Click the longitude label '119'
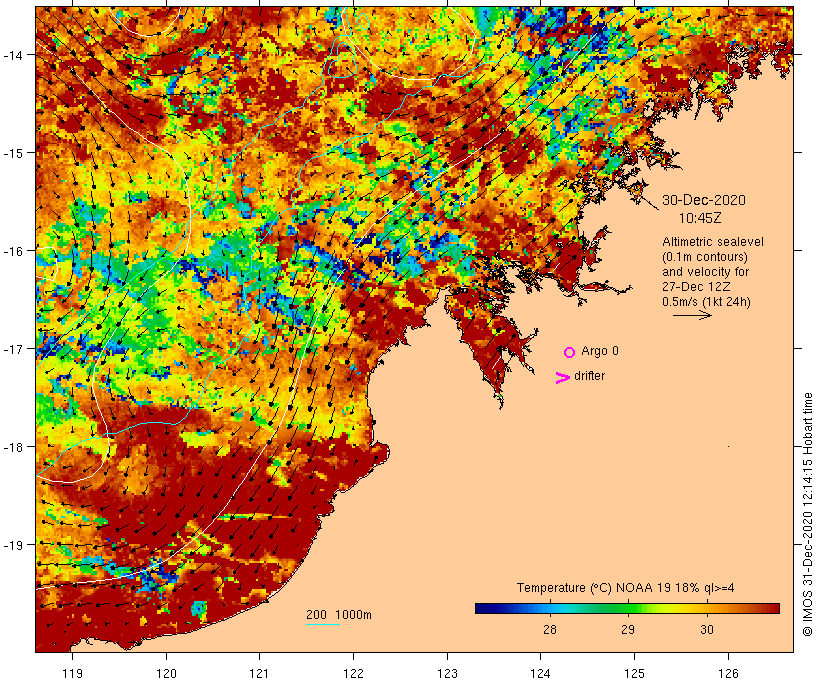 click(72, 673)
